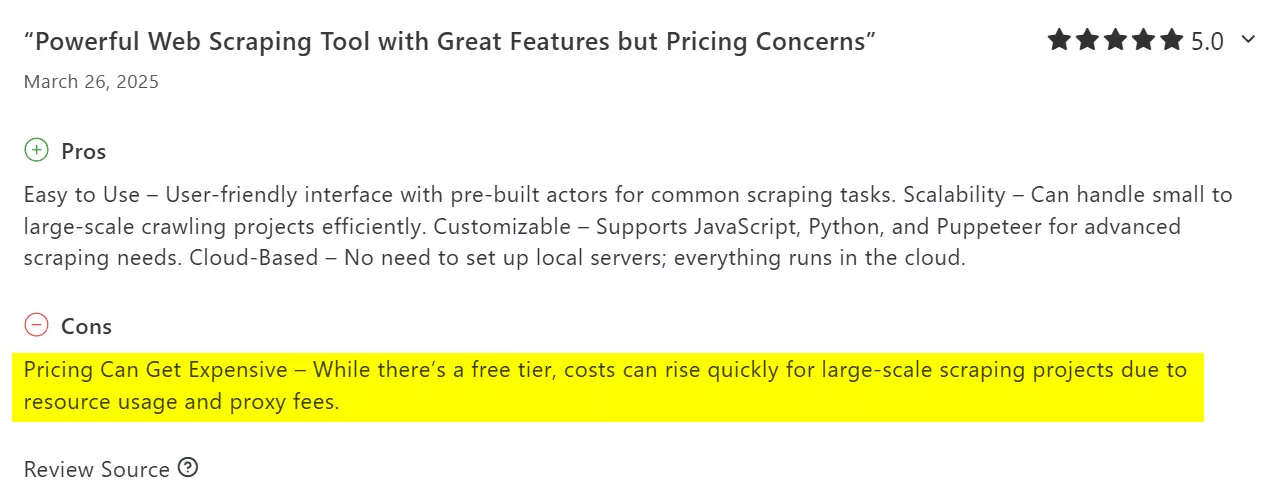Click the fourth star in the rating
Screen dimensions: 1287x498
pos(1143,41)
